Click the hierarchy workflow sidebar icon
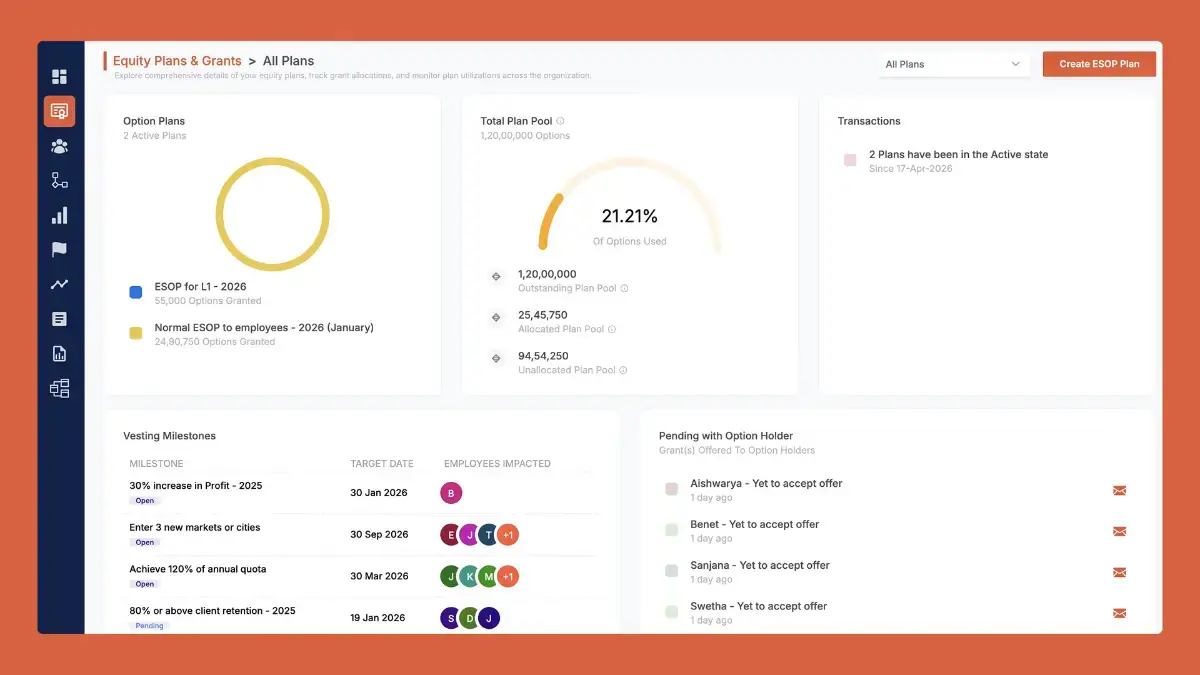Screen dimensions: 1200x675 click(x=59, y=180)
